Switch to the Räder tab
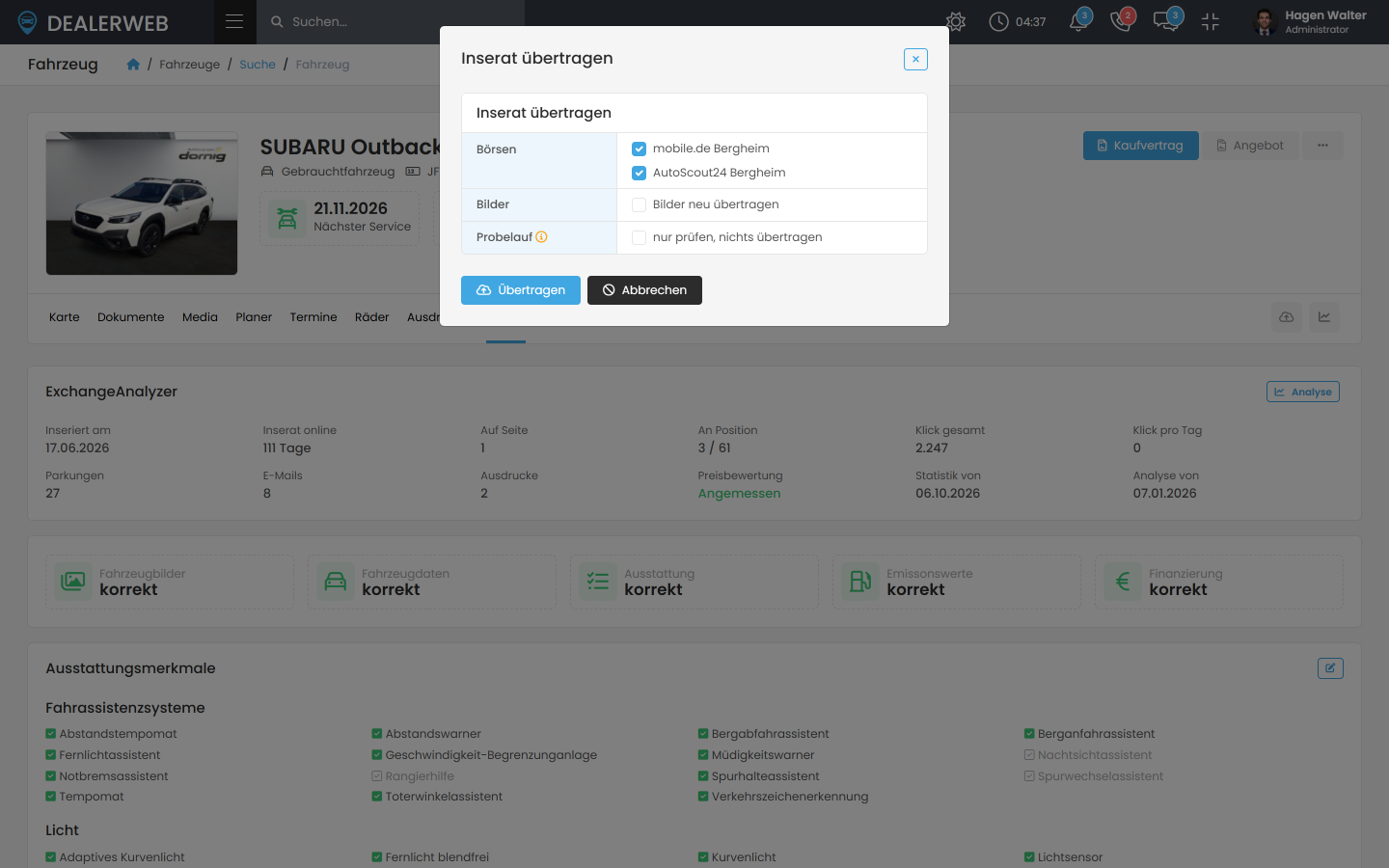Image resolution: width=1389 pixels, height=868 pixels. [x=371, y=317]
